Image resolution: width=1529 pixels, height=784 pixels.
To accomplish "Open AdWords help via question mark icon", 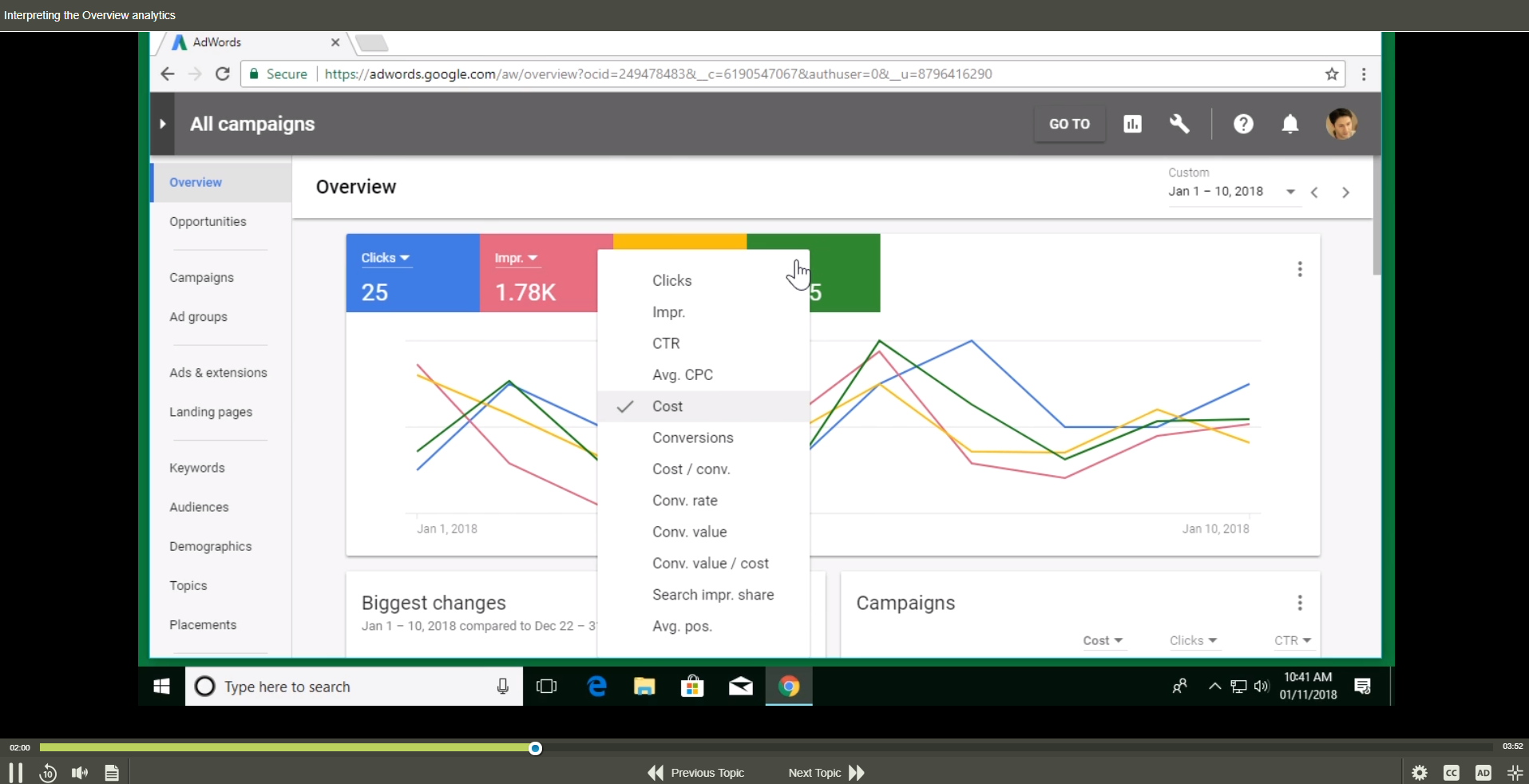I will [x=1243, y=124].
